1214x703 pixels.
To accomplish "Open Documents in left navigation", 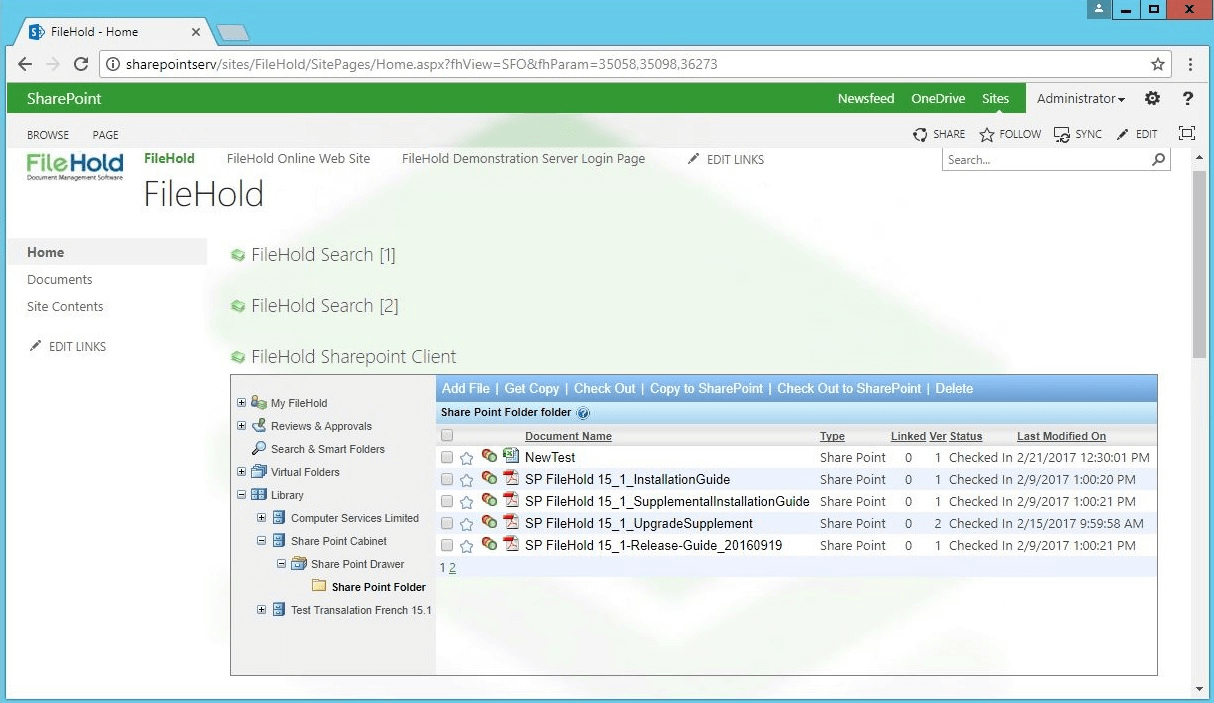I will (60, 280).
